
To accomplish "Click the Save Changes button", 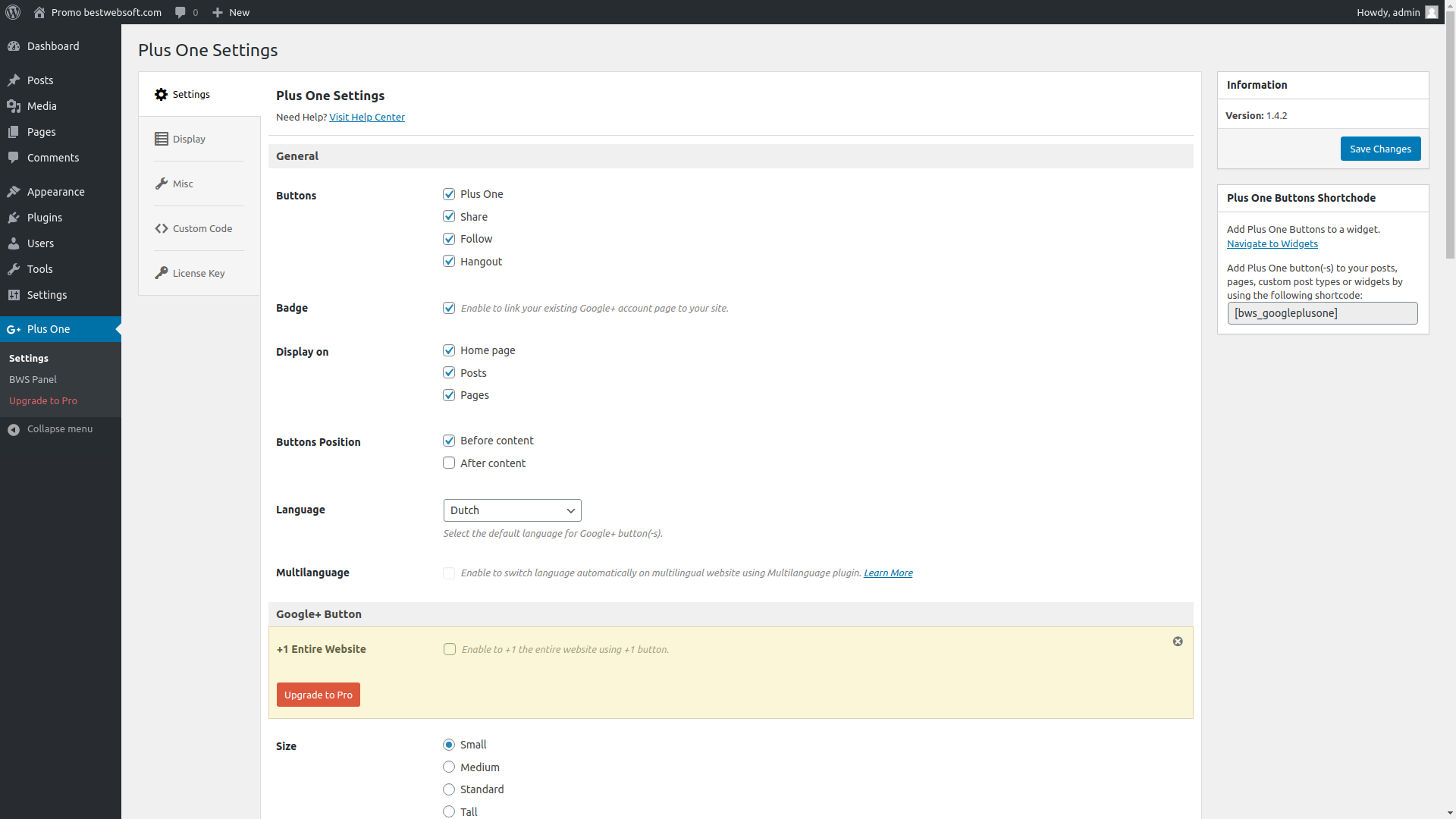I will pos(1380,149).
